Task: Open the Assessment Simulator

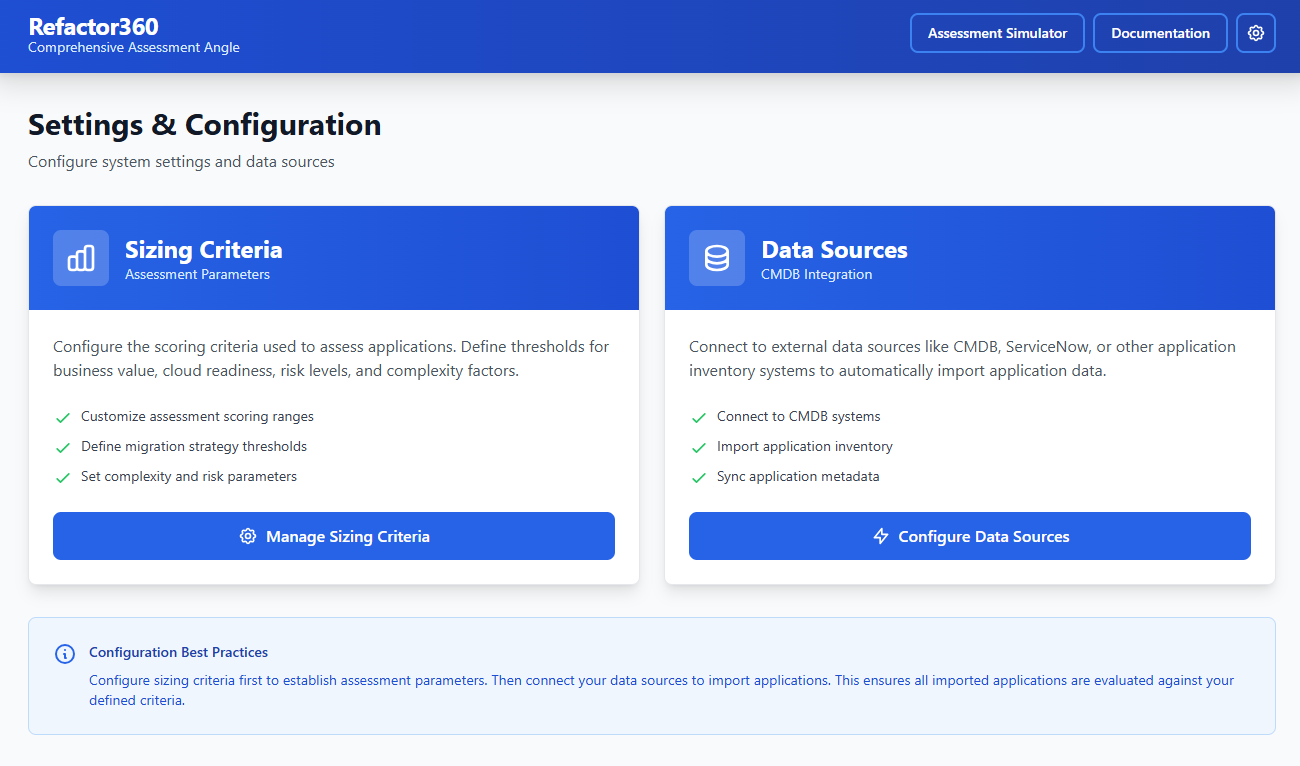Action: (x=997, y=33)
